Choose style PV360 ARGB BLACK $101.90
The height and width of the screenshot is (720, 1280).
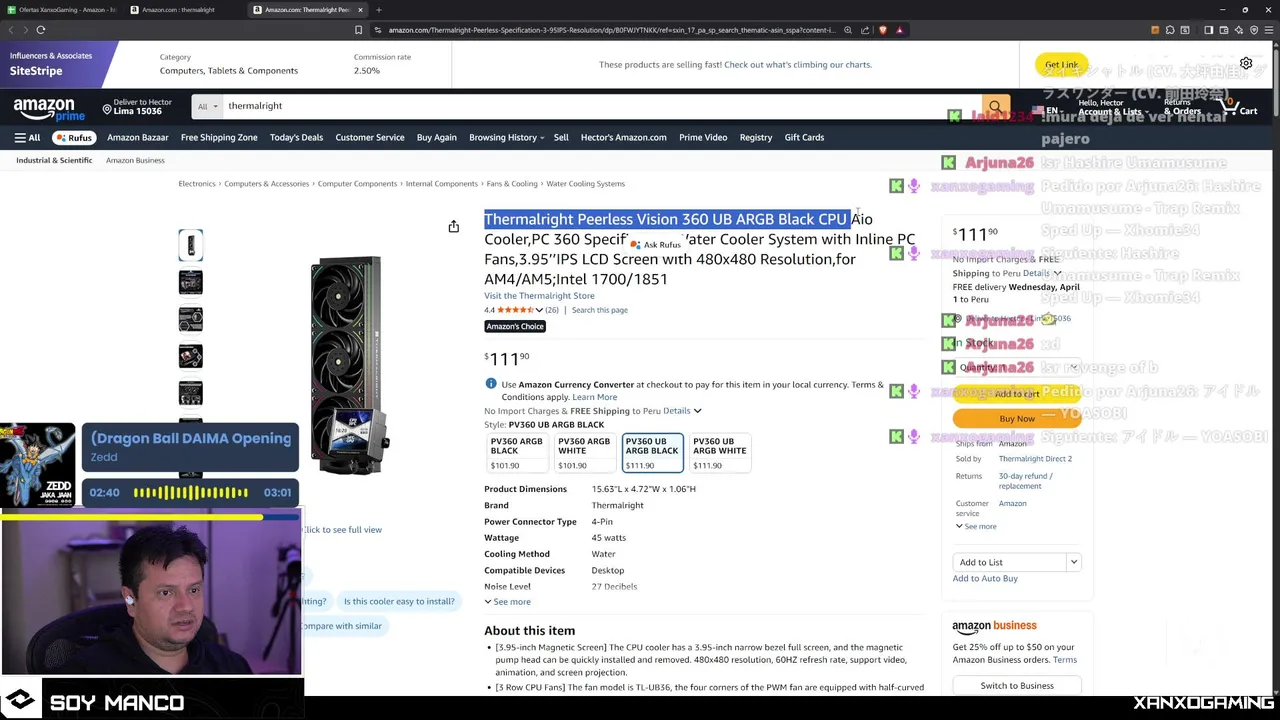518,453
